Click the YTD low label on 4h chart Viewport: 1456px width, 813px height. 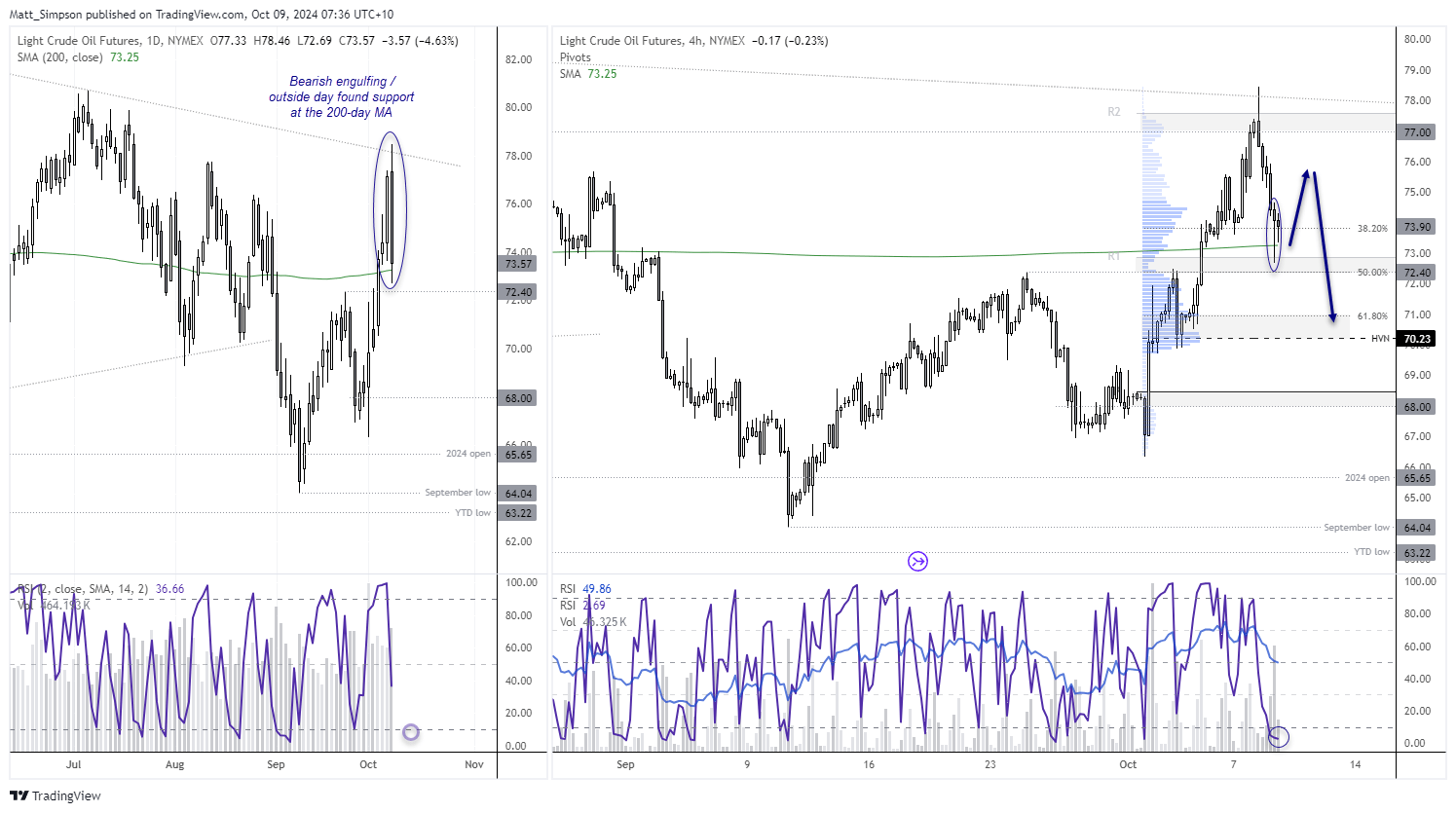1371,552
